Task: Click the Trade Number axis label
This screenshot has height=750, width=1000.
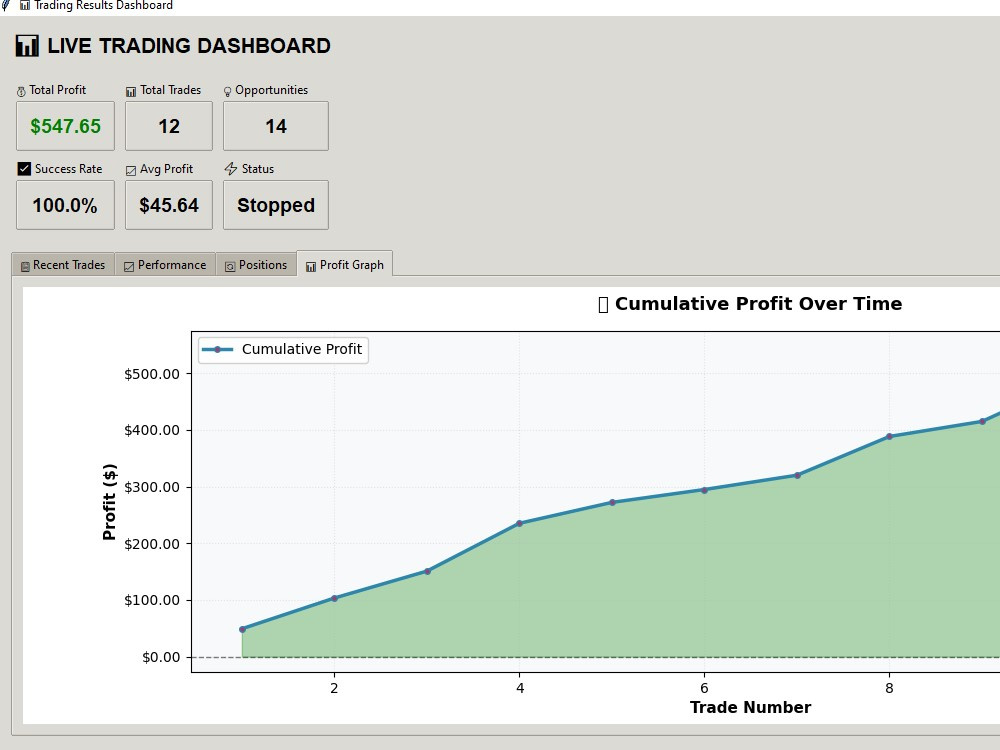Action: click(751, 707)
